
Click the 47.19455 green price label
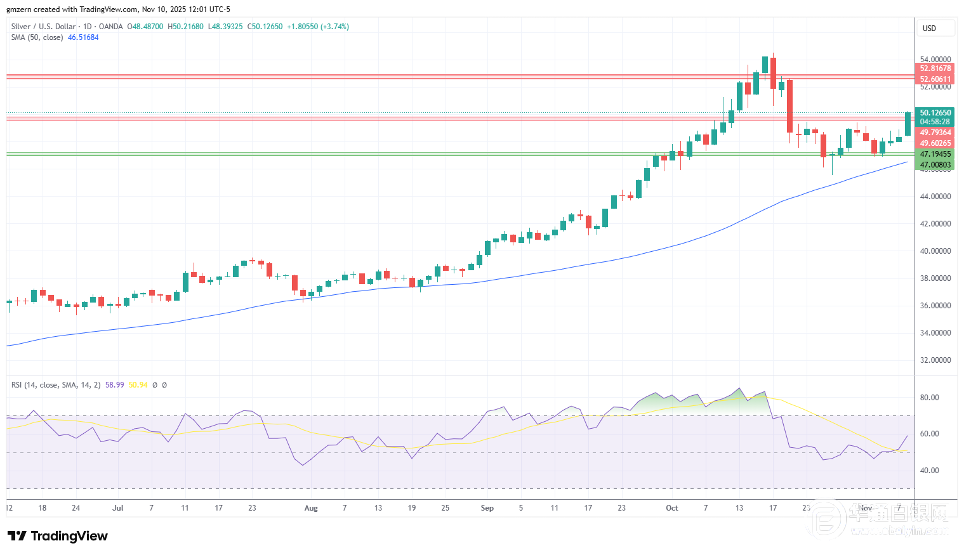tap(935, 155)
